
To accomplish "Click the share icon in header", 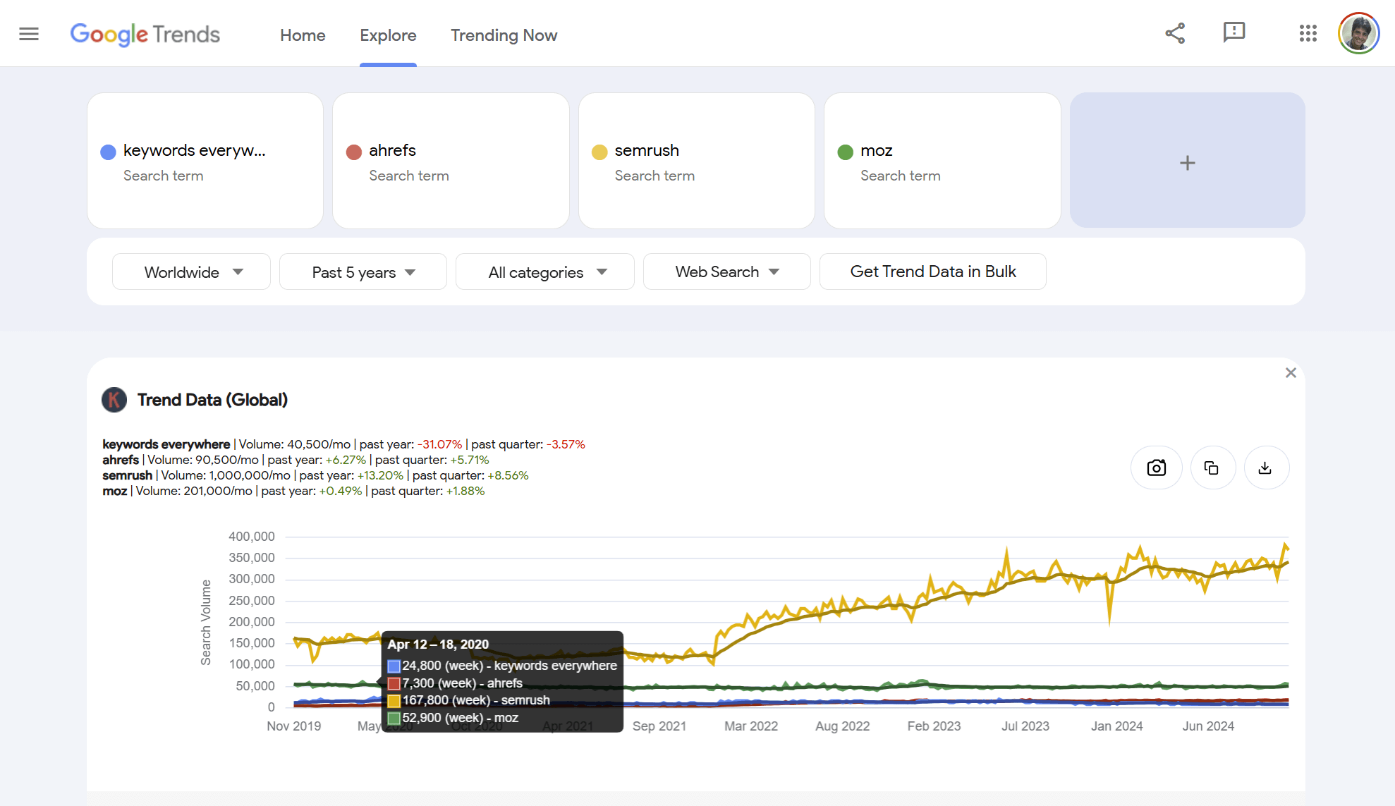I will click(x=1175, y=34).
